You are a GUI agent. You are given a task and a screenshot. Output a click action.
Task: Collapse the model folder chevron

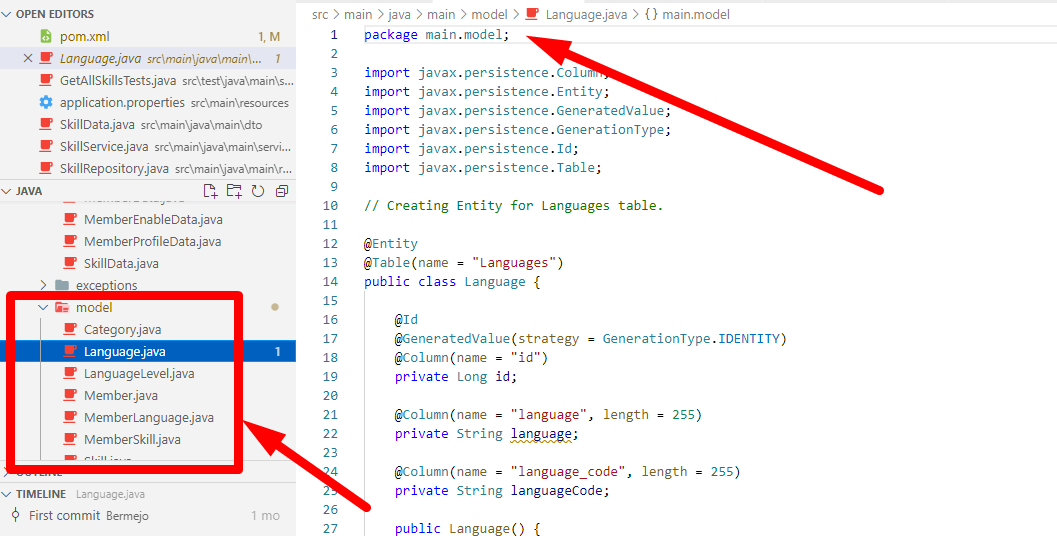44,308
